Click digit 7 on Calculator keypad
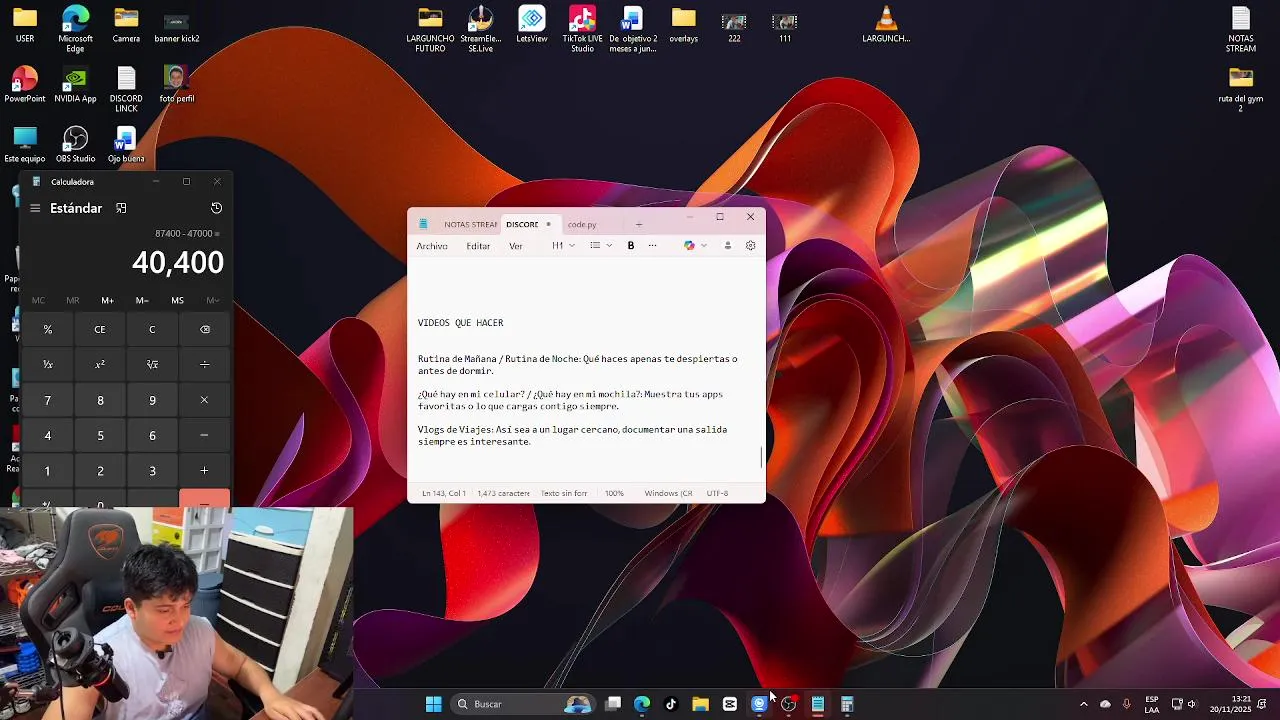Image resolution: width=1280 pixels, height=720 pixels. click(47, 400)
